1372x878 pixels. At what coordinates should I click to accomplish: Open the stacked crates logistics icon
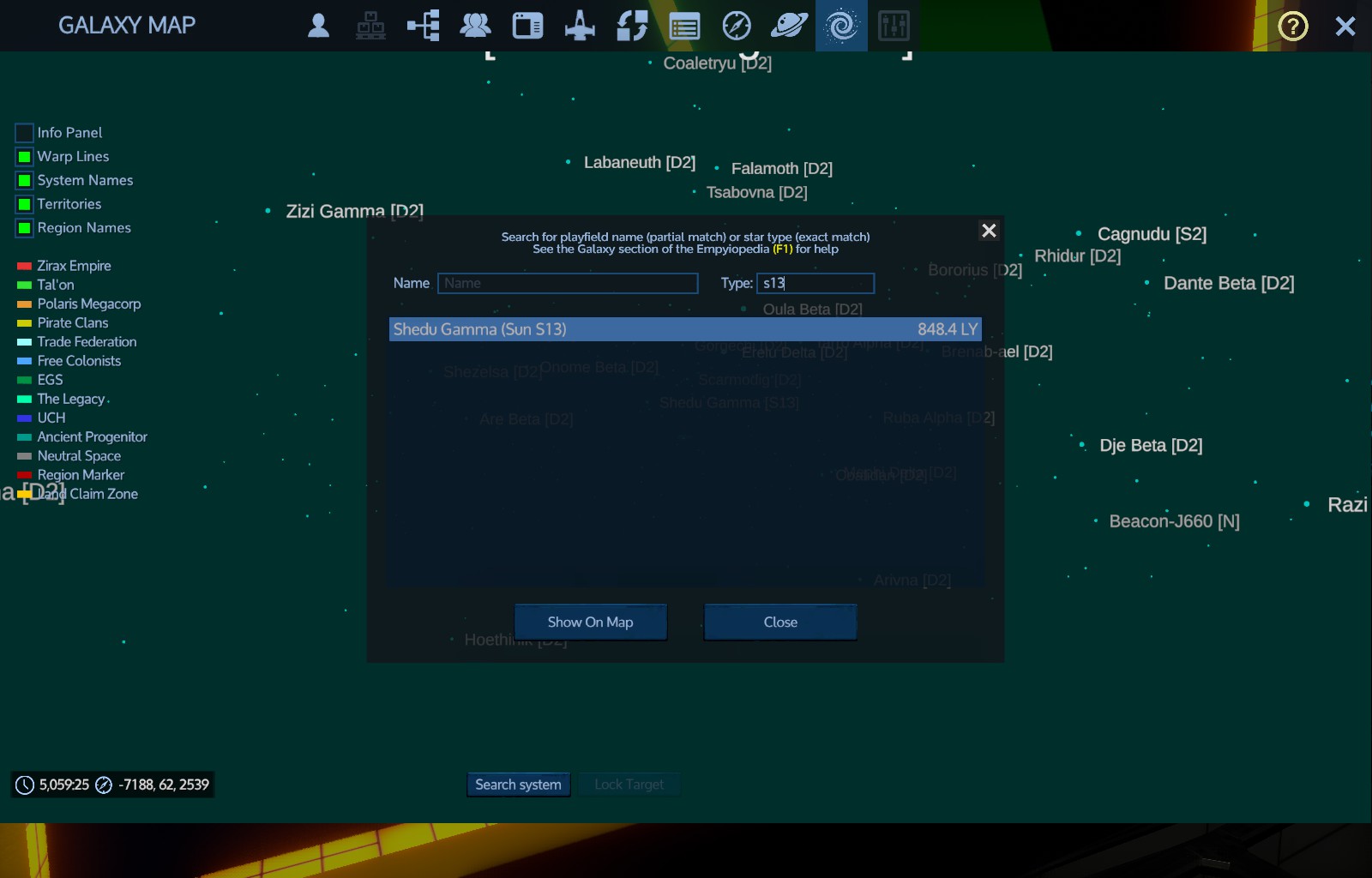(370, 26)
